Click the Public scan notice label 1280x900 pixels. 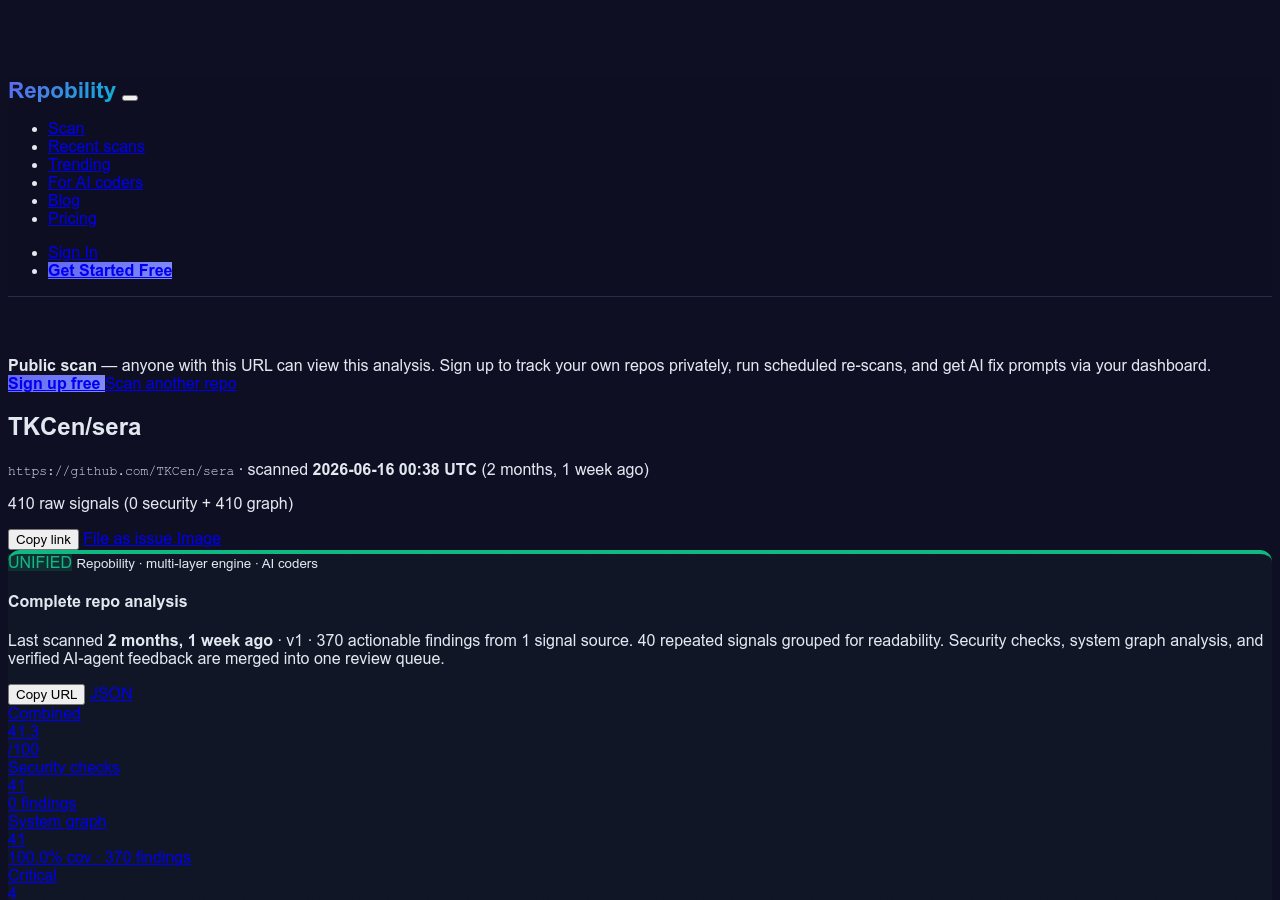click(52, 365)
